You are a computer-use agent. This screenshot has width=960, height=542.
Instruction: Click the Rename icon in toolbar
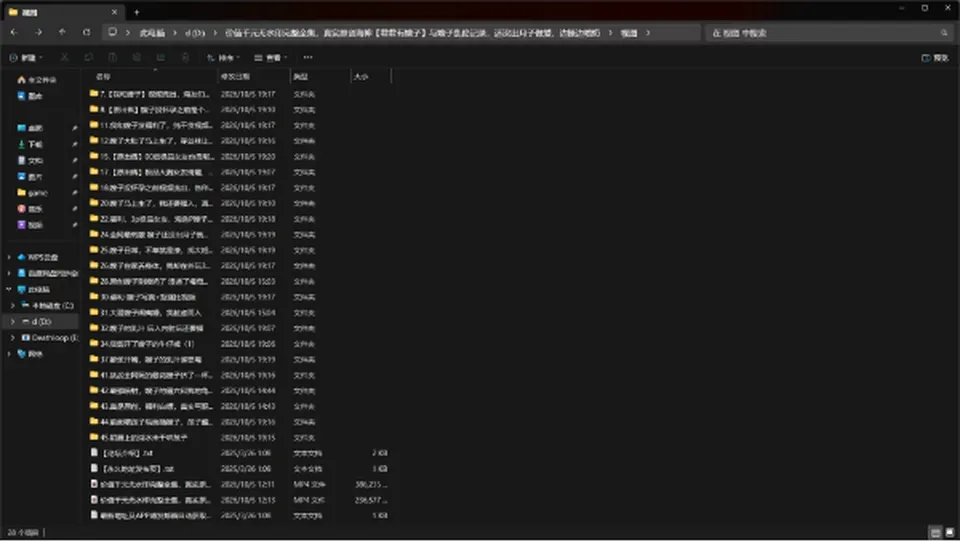pos(137,58)
